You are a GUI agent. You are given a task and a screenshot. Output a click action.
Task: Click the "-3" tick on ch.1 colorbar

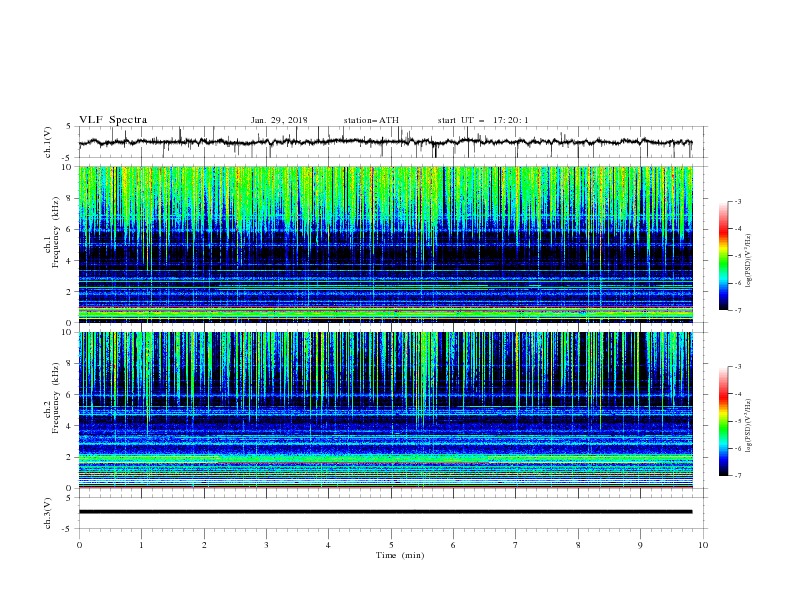click(x=738, y=201)
